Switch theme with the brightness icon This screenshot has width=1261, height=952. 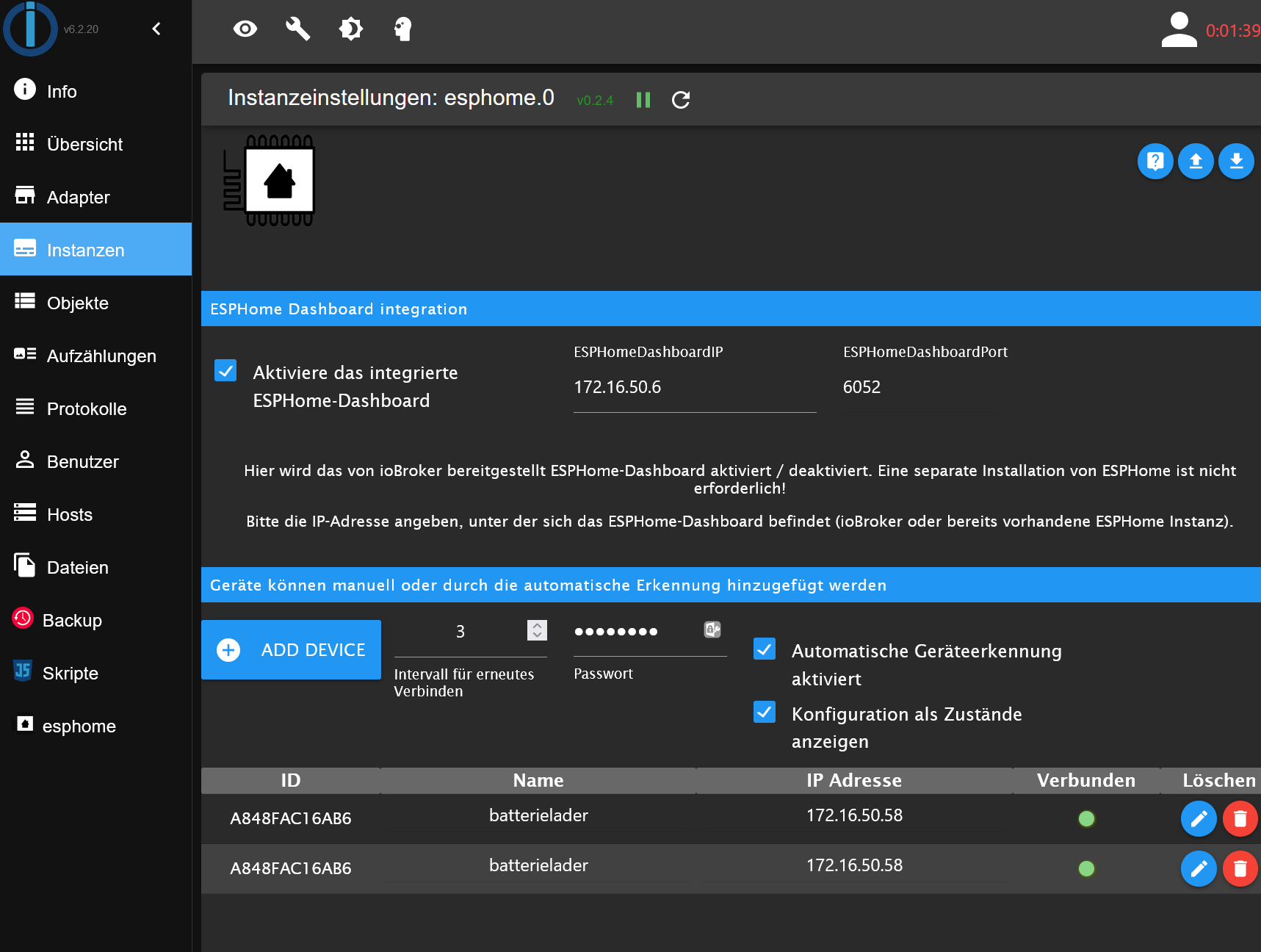pyautogui.click(x=350, y=29)
